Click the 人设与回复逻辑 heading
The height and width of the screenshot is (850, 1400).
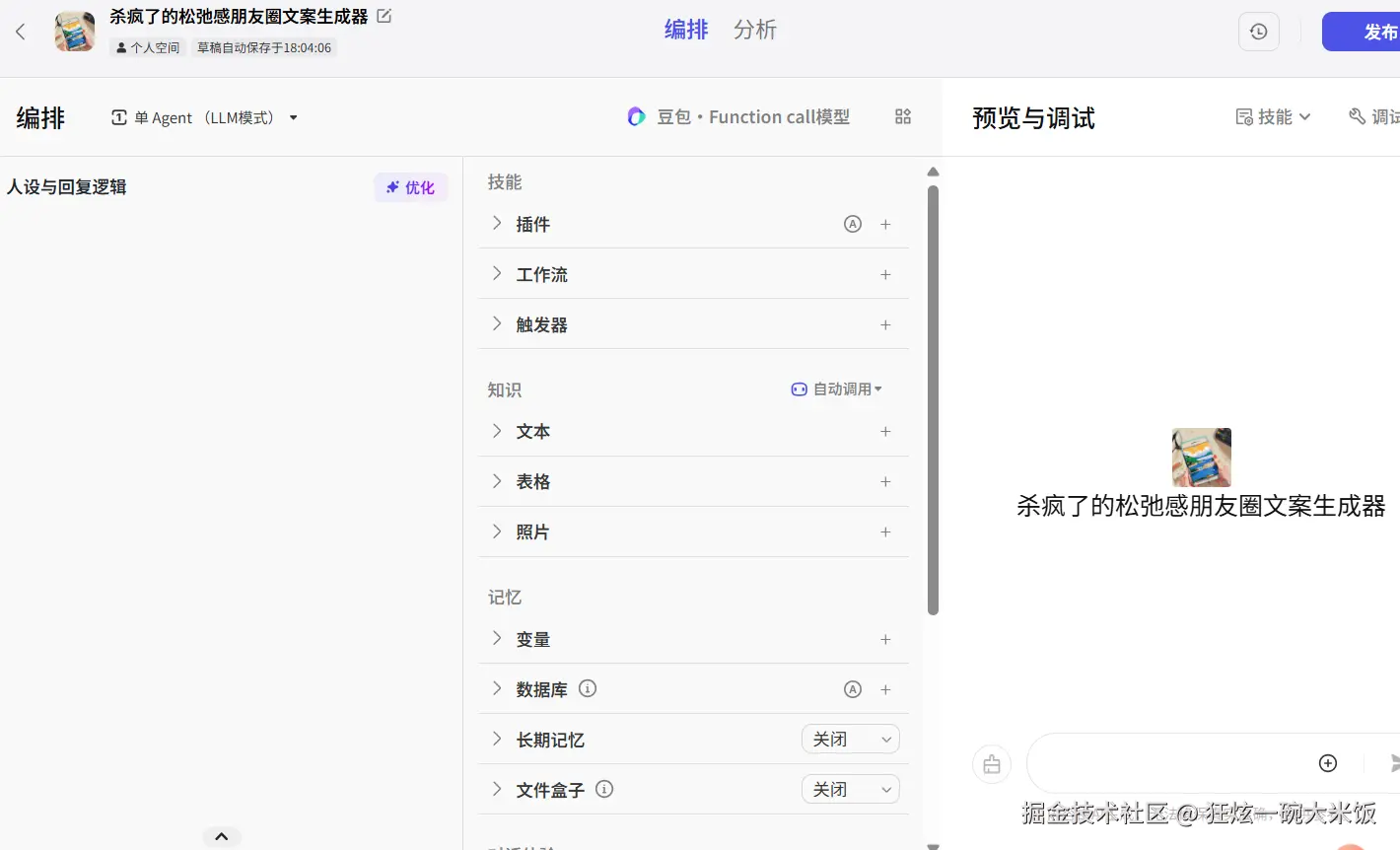67,187
